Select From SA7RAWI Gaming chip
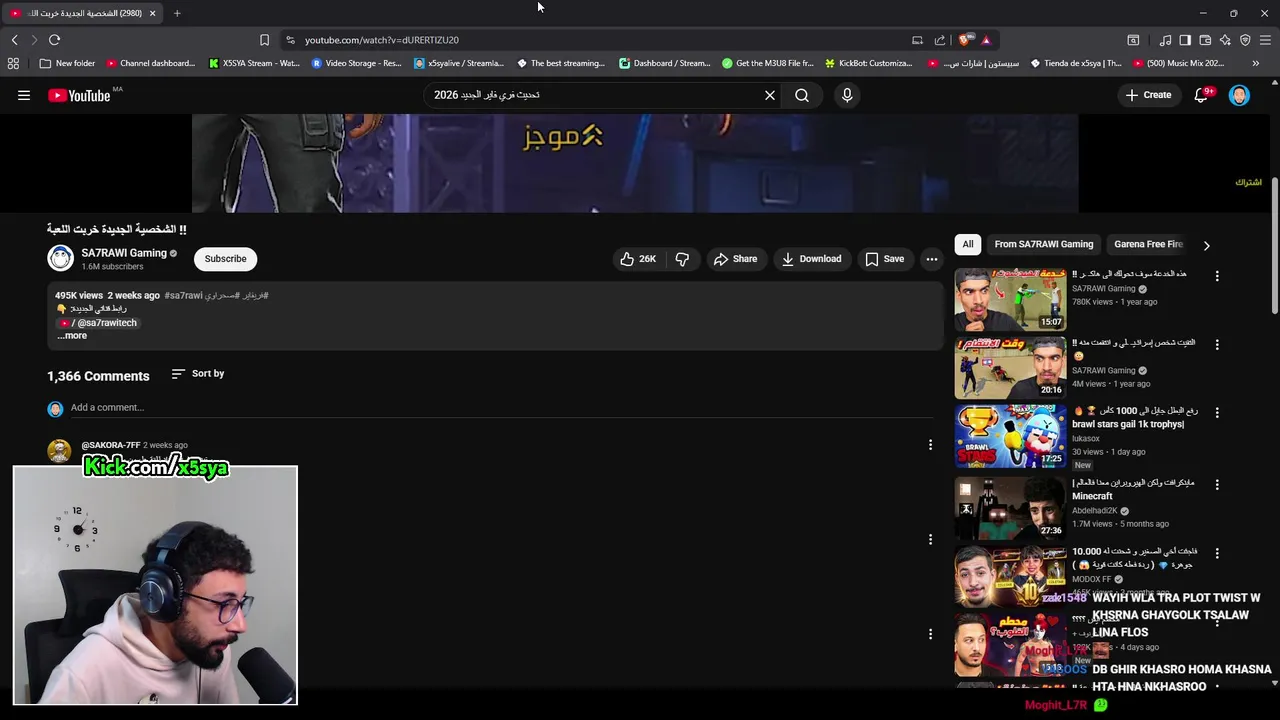 point(1044,244)
